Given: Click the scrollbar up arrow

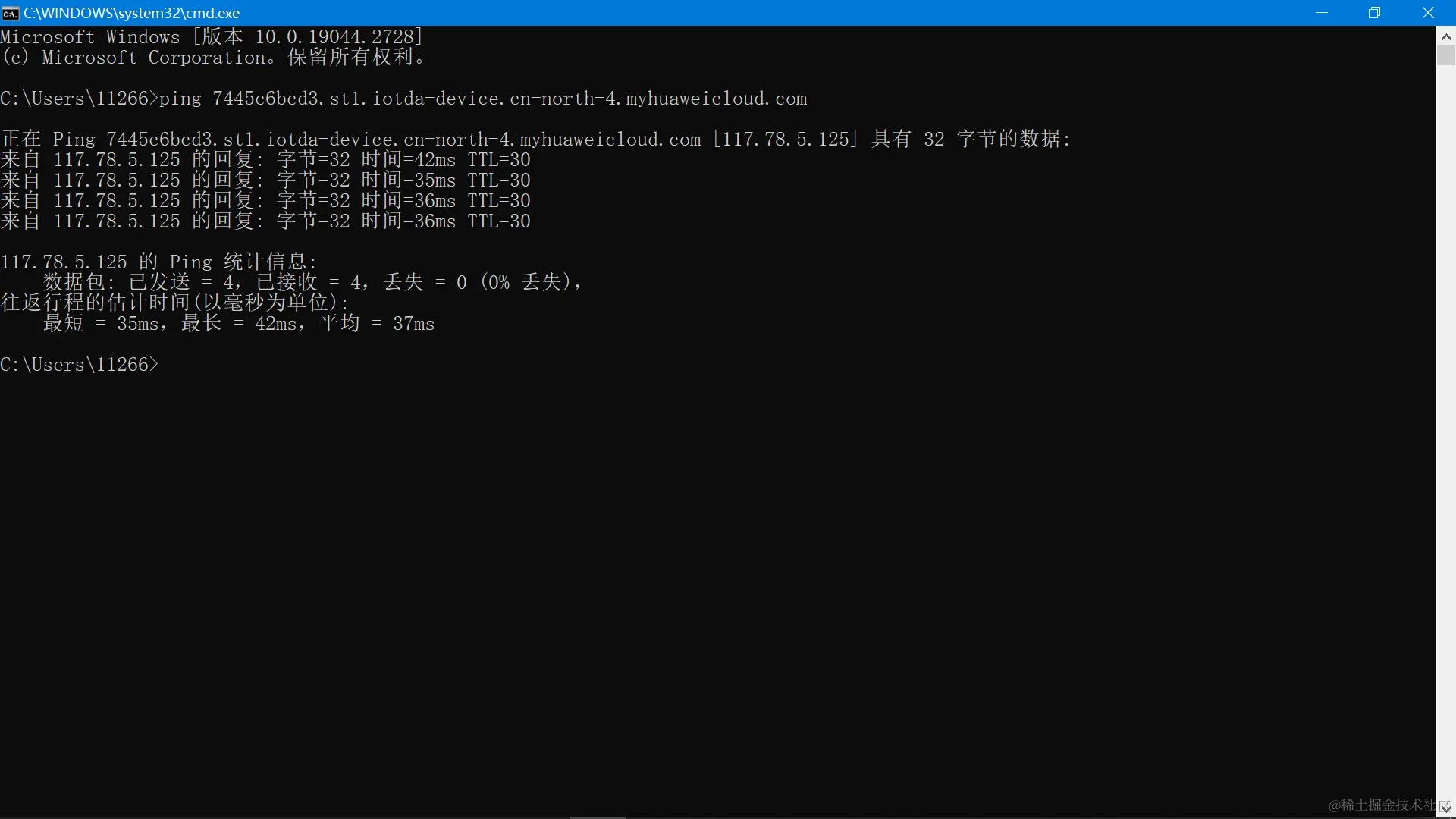Looking at the screenshot, I should pos(1446,36).
